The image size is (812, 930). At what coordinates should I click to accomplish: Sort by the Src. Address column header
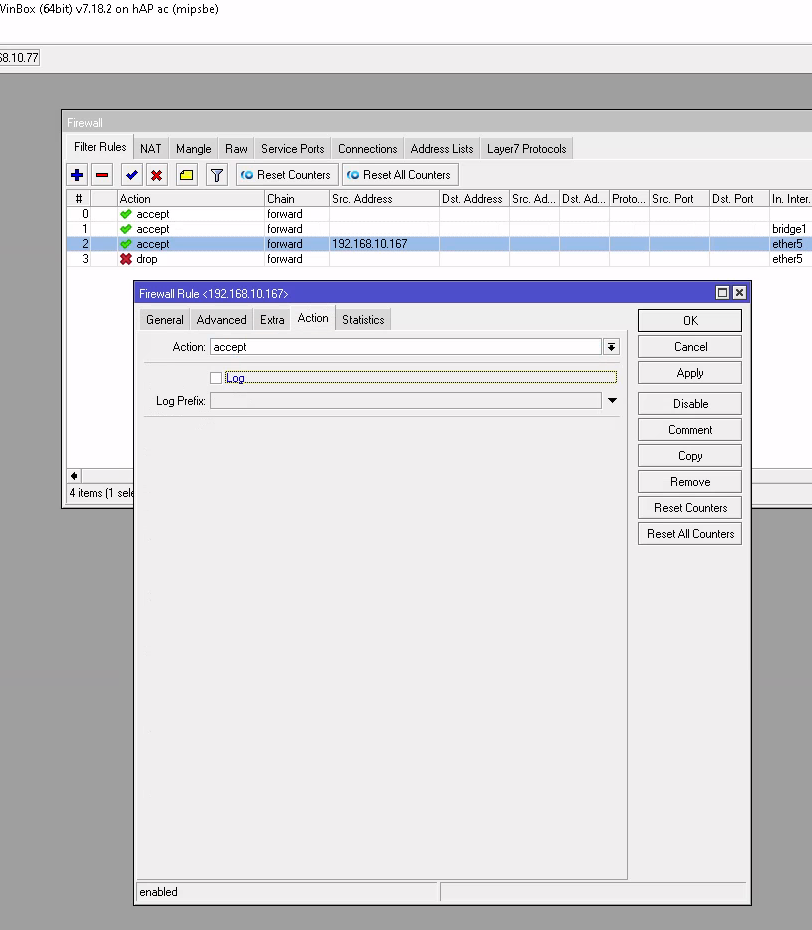(x=384, y=199)
